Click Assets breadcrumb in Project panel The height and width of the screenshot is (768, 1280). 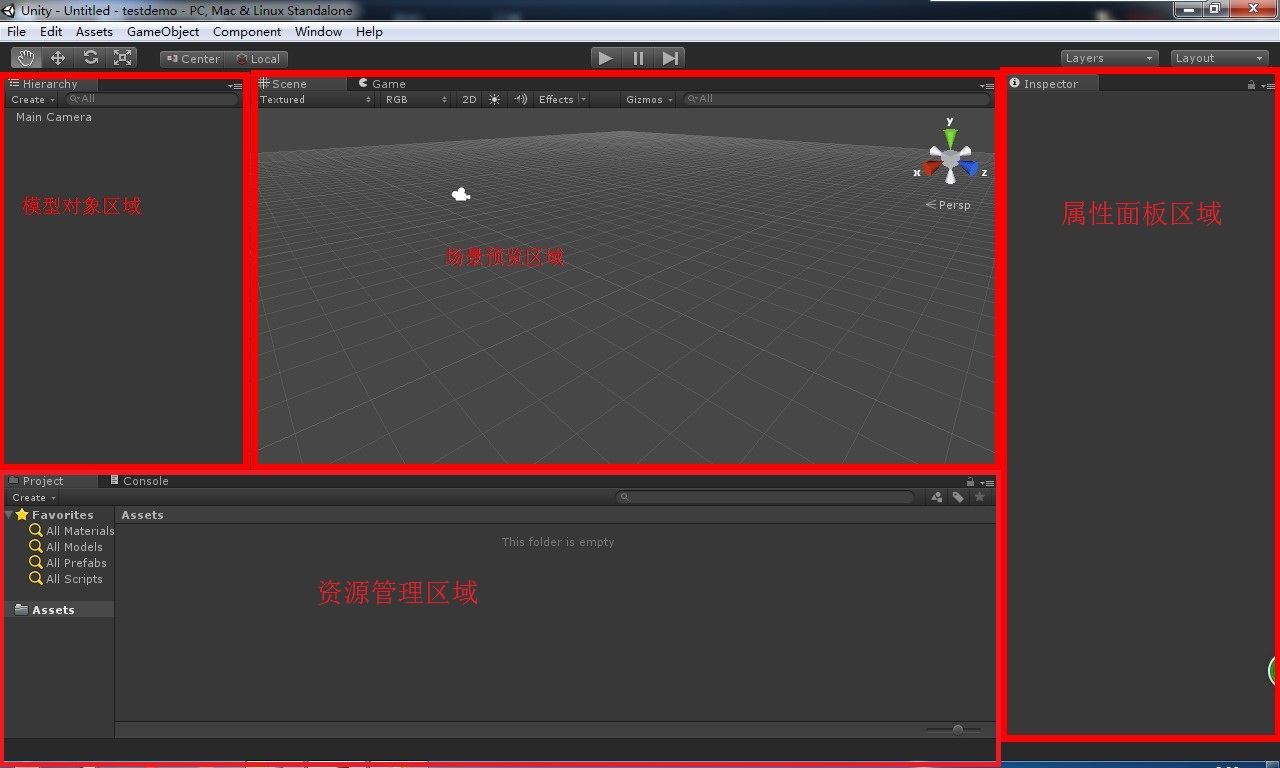(x=142, y=515)
